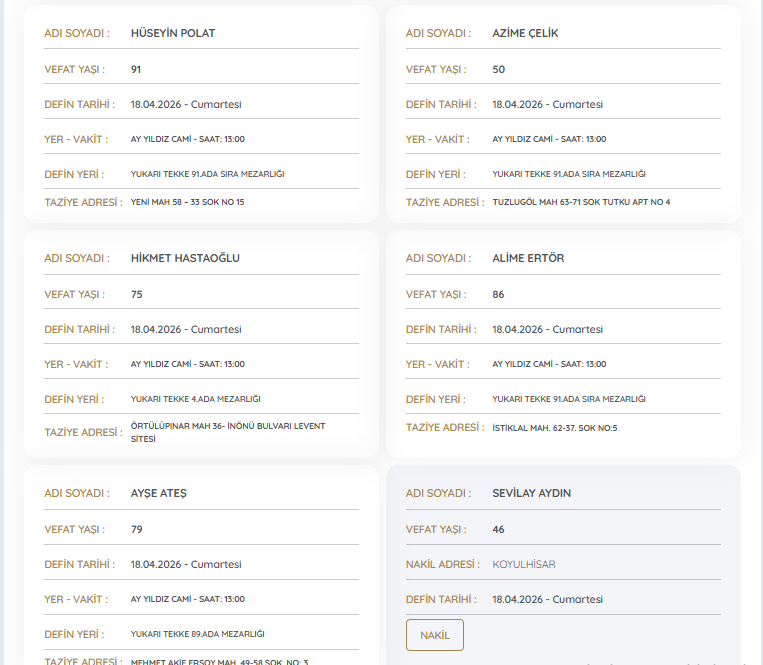The height and width of the screenshot is (665, 763).
Task: Select burial place YUKARI TEKKE 4.ADA MEZARLIĞI
Action: pos(195,399)
